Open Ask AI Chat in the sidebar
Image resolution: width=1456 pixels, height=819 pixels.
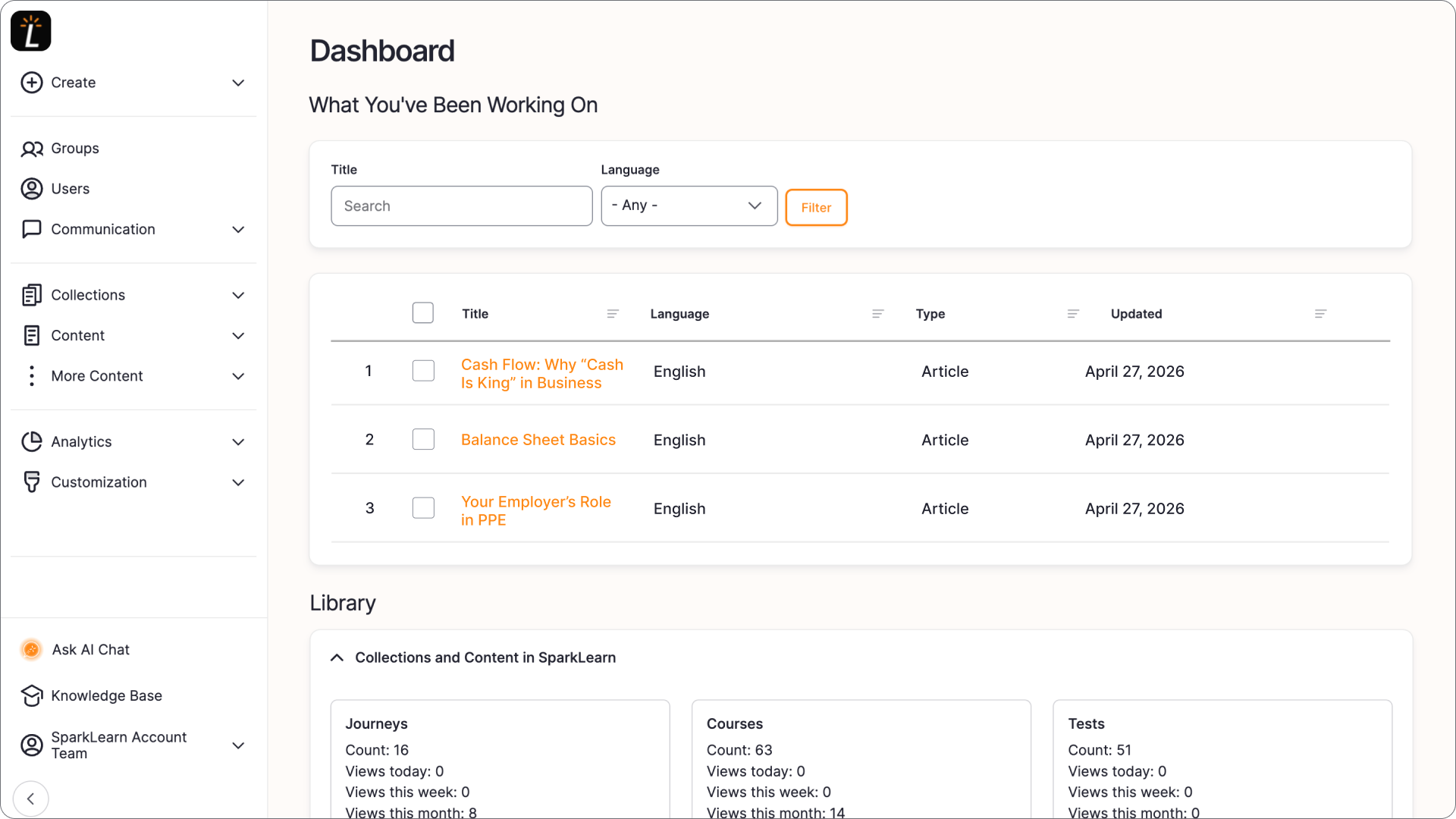(91, 650)
